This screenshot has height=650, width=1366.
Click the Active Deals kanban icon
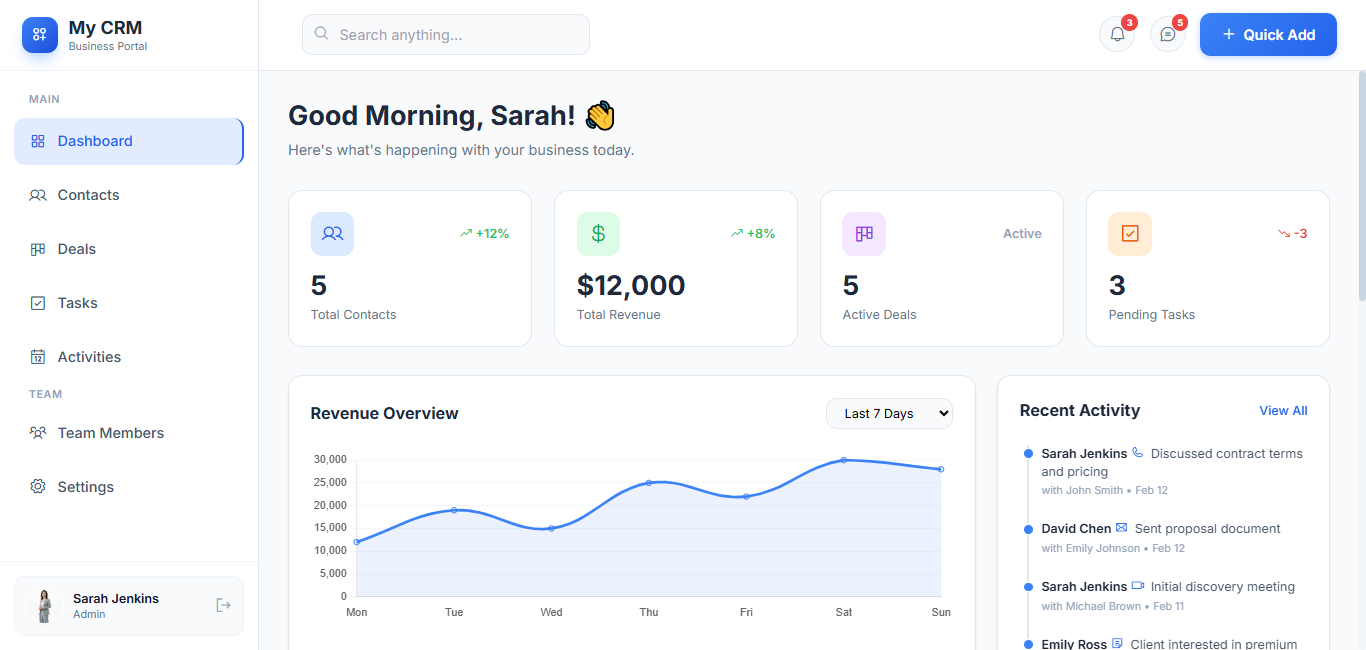point(864,234)
